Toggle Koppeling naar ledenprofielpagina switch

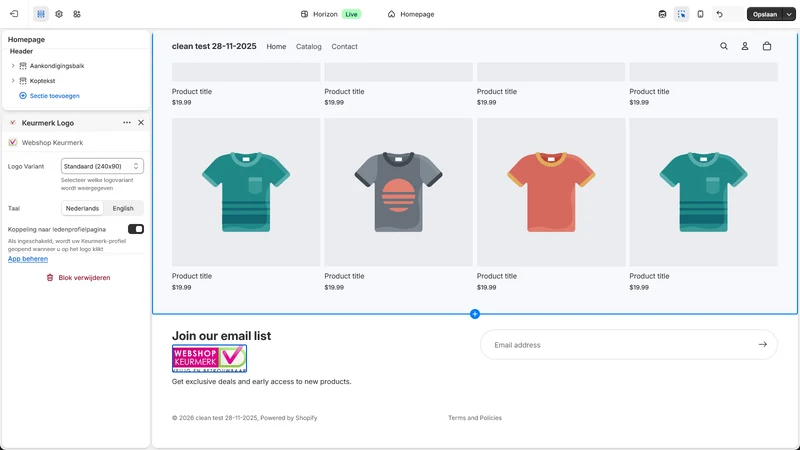click(x=136, y=229)
